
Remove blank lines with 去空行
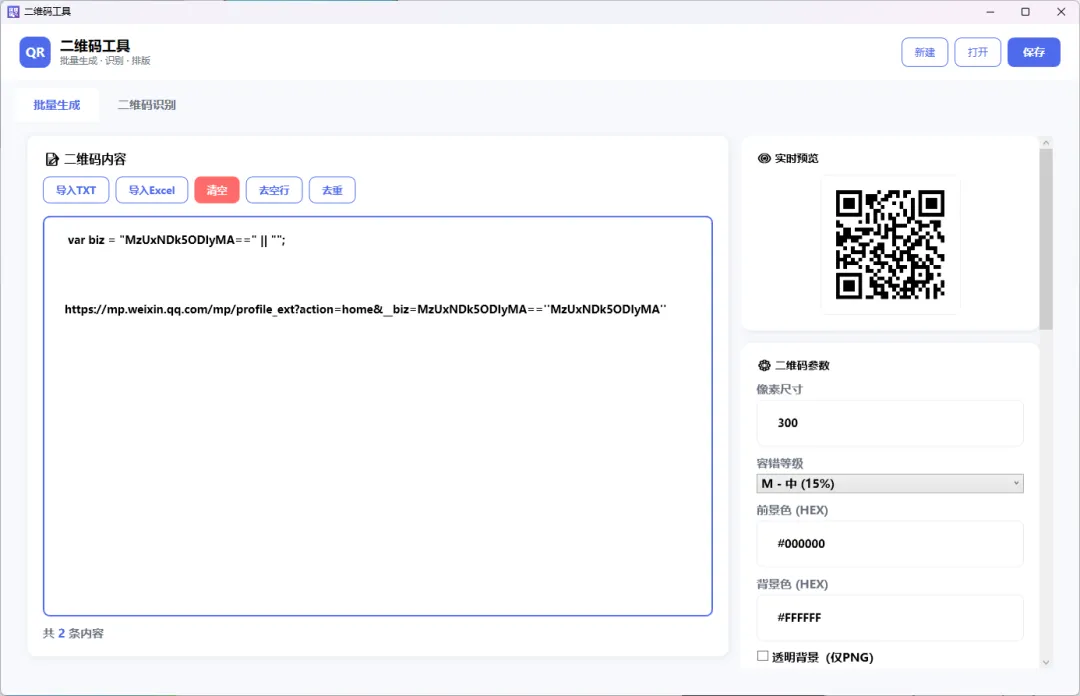point(274,190)
